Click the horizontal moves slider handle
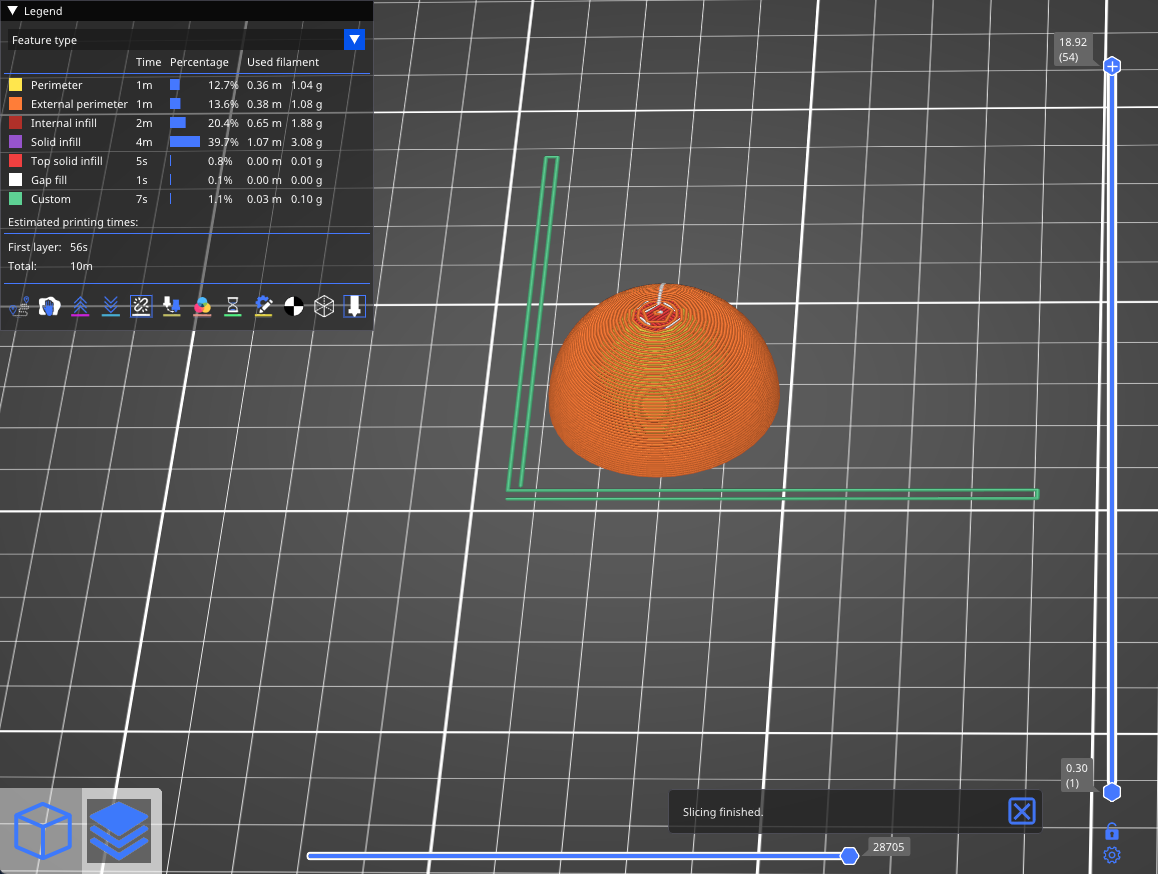This screenshot has height=874, width=1158. click(x=849, y=856)
